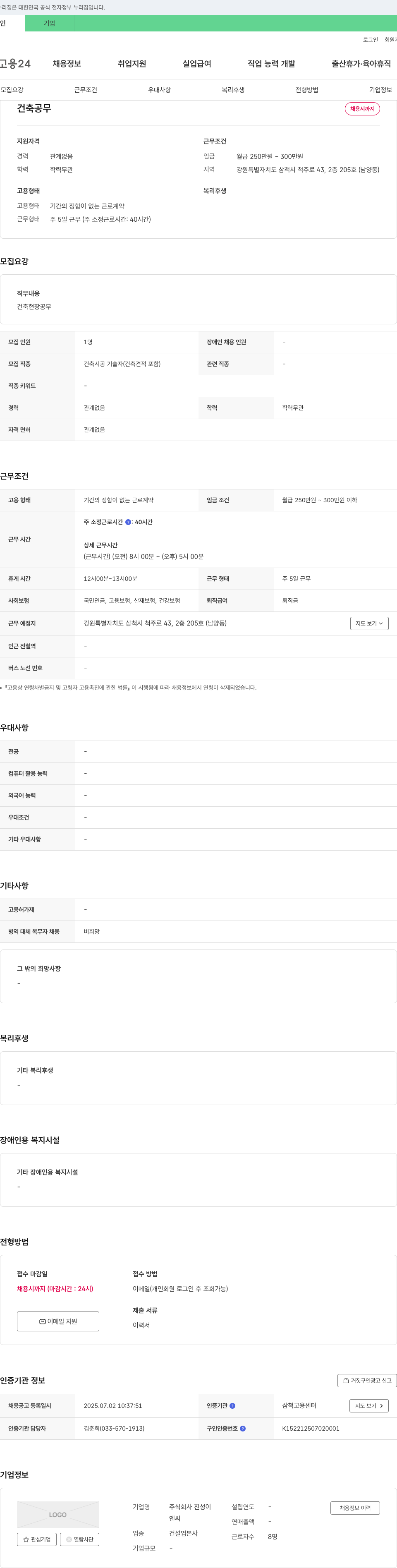Click the company LOGO placeholder image
The width and height of the screenshot is (397, 1568).
tap(58, 1515)
